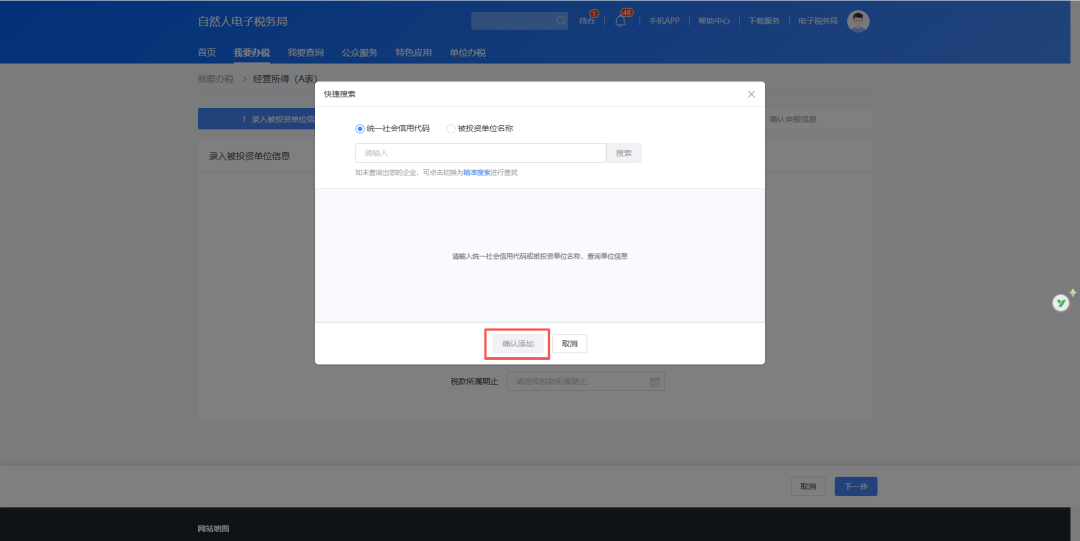Open the 单位办税 tab
Viewport: 1080px width, 541px height.
(467, 52)
